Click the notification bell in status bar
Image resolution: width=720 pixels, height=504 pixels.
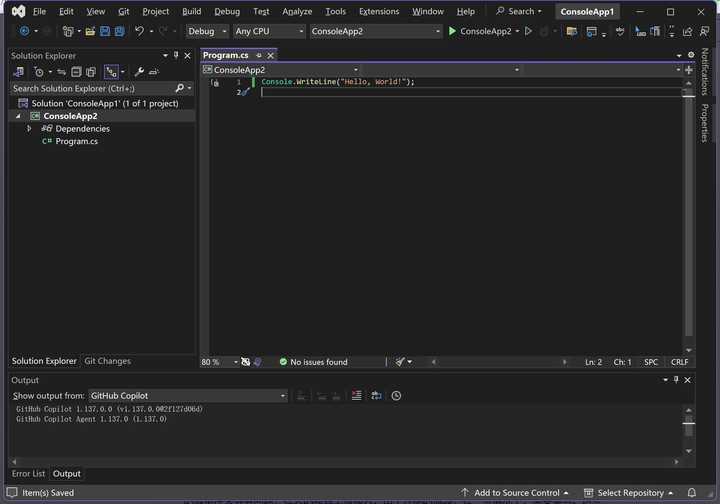pos(692,493)
